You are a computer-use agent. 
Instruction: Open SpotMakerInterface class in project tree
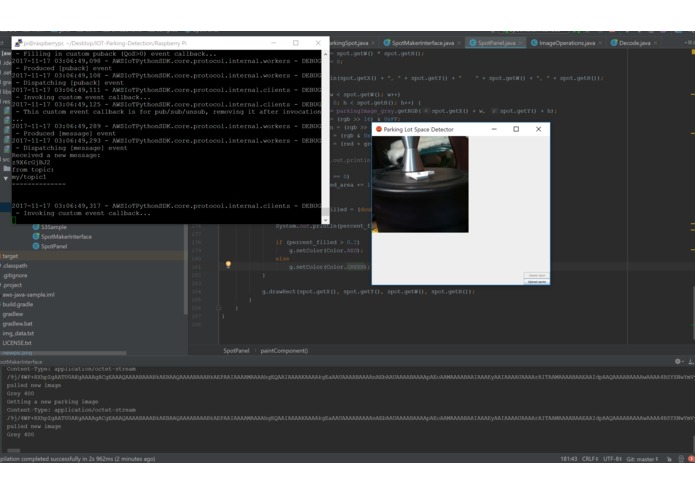[66, 237]
